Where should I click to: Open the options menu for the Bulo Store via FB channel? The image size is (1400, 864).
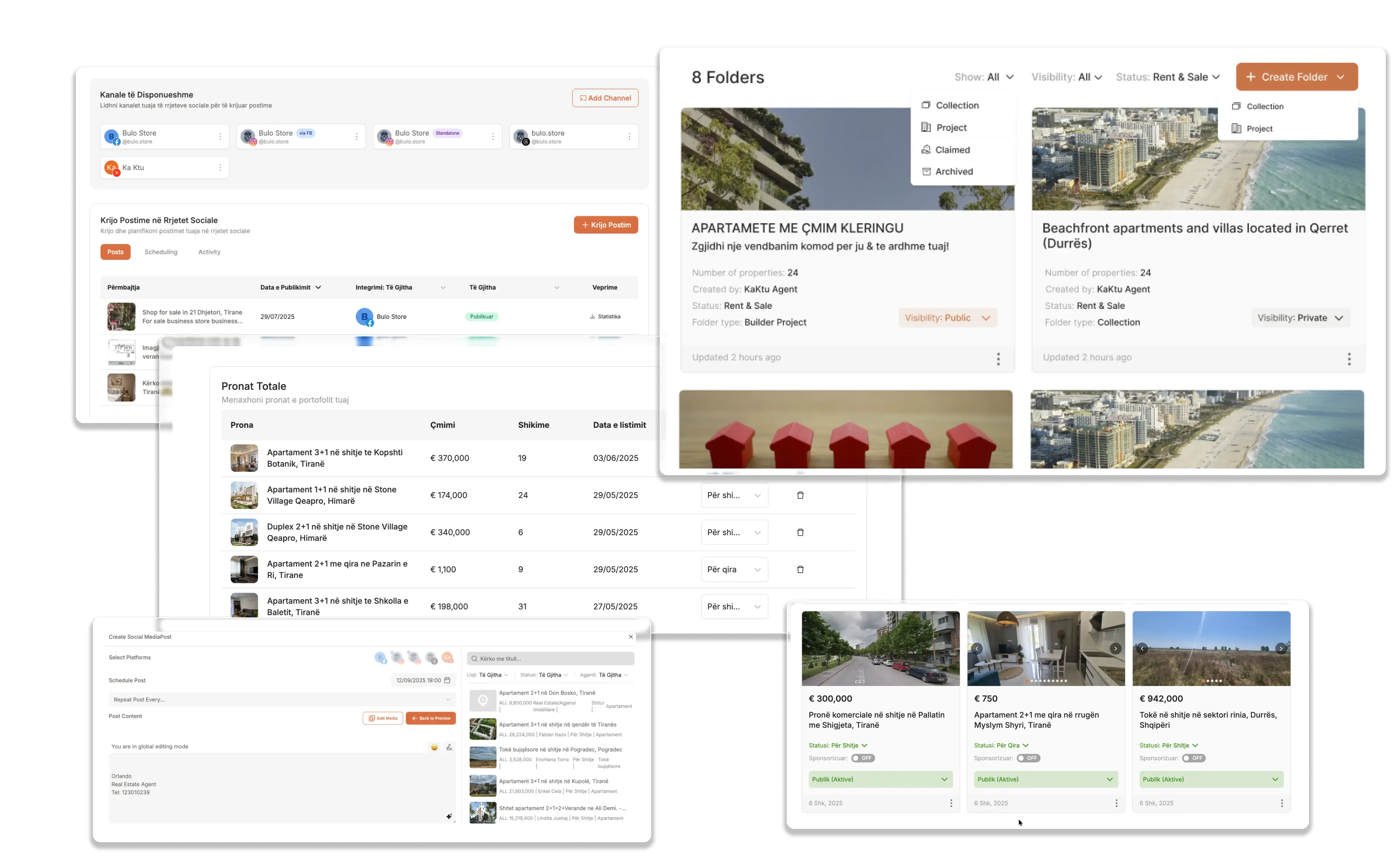356,137
